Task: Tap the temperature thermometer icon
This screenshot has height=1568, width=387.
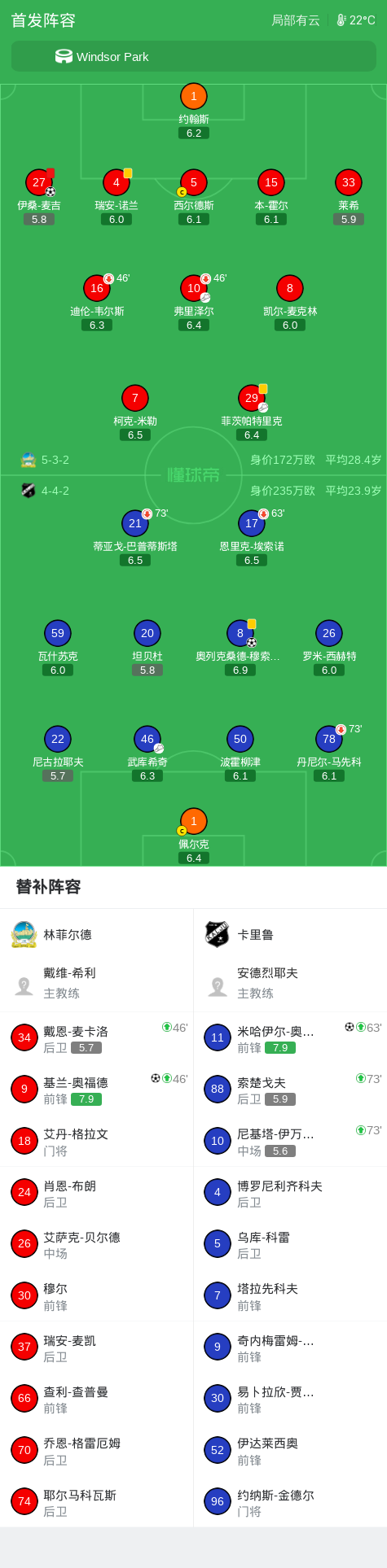Action: (x=341, y=20)
